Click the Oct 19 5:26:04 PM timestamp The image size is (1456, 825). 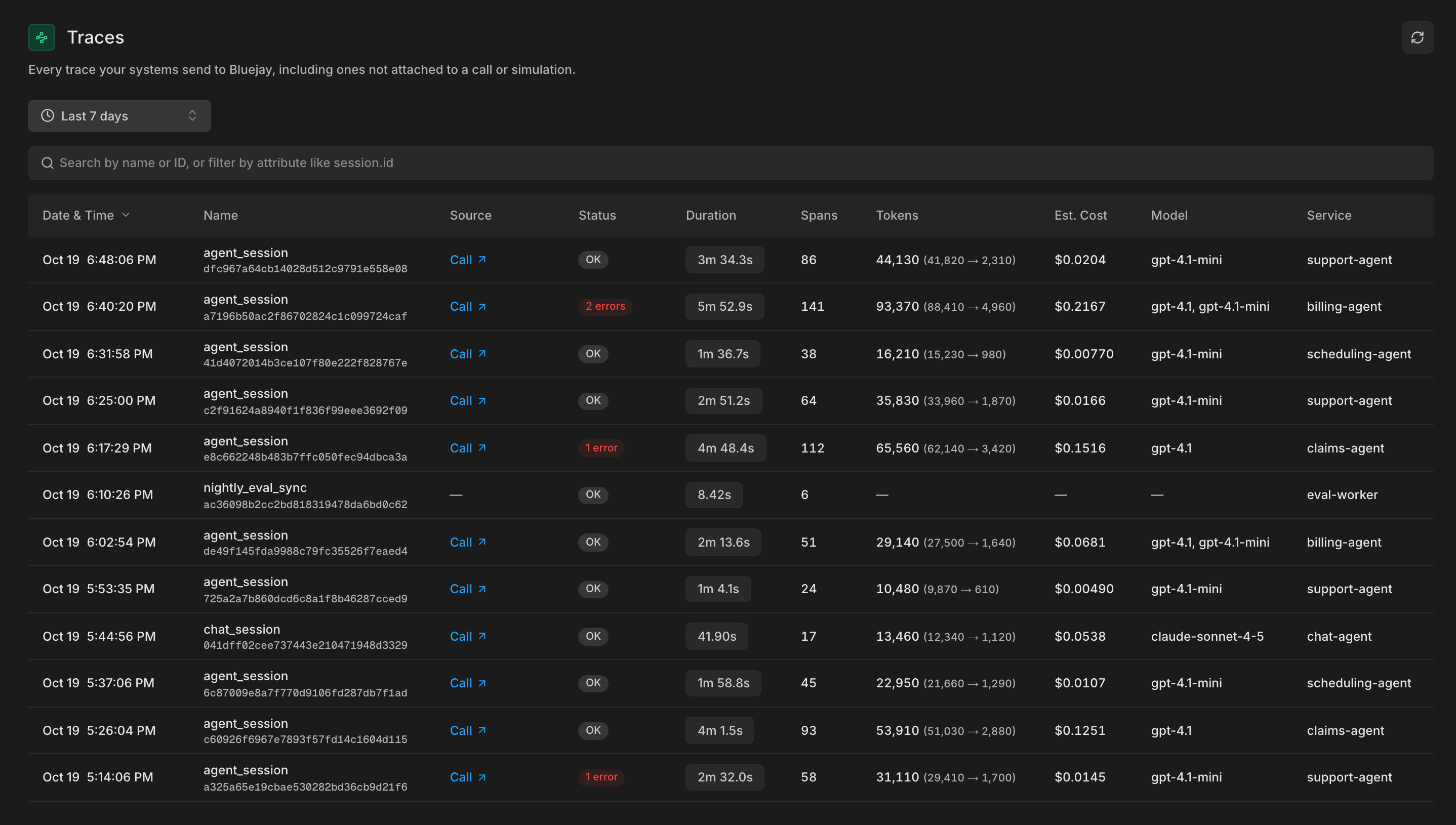click(x=99, y=730)
